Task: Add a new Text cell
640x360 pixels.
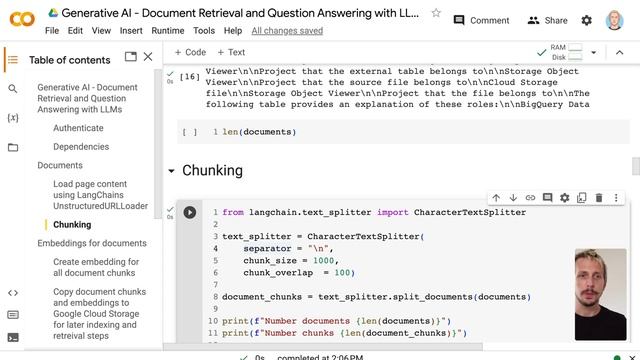Action: [x=231, y=52]
